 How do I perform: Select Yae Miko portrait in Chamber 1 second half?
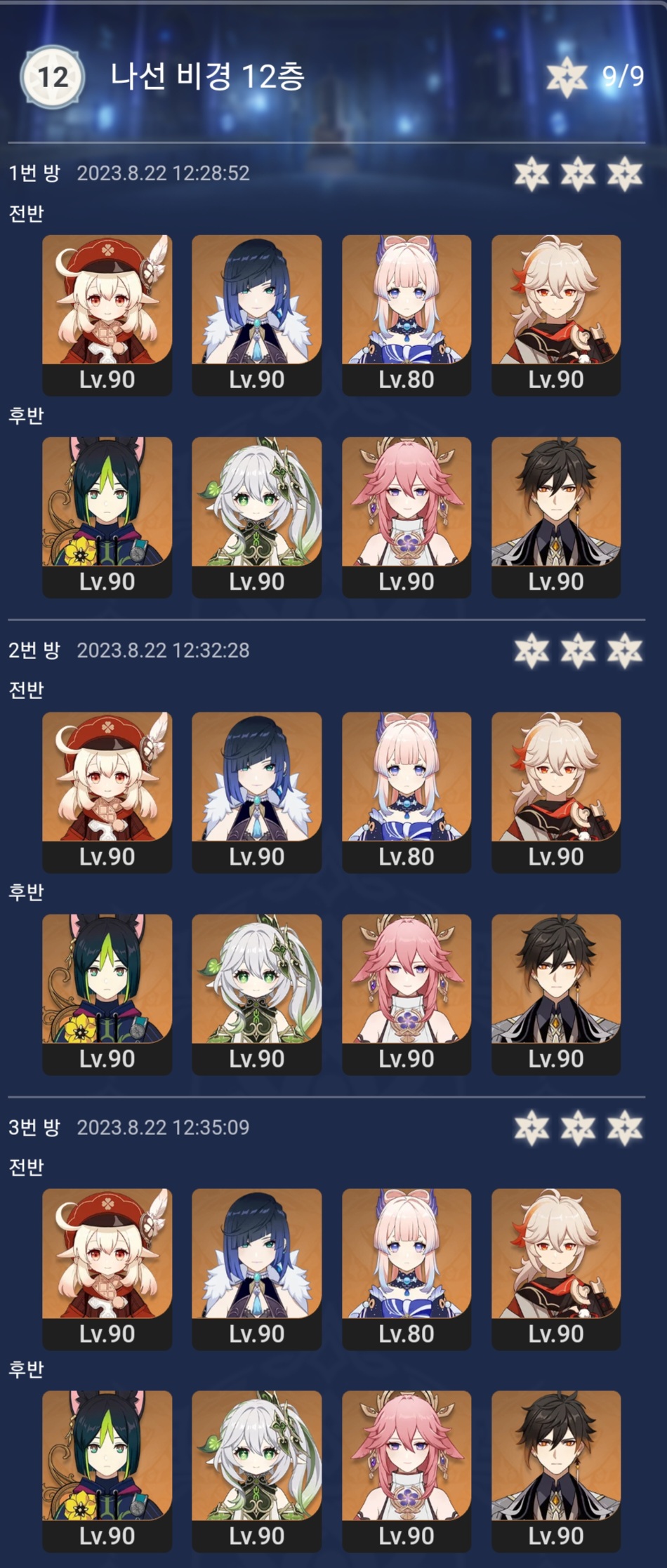coord(407,517)
